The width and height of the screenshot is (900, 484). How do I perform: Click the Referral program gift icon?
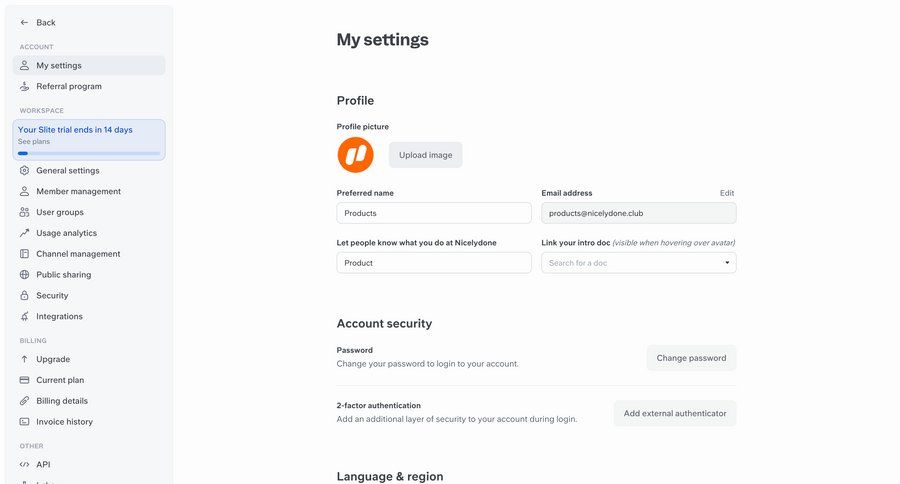[x=25, y=86]
